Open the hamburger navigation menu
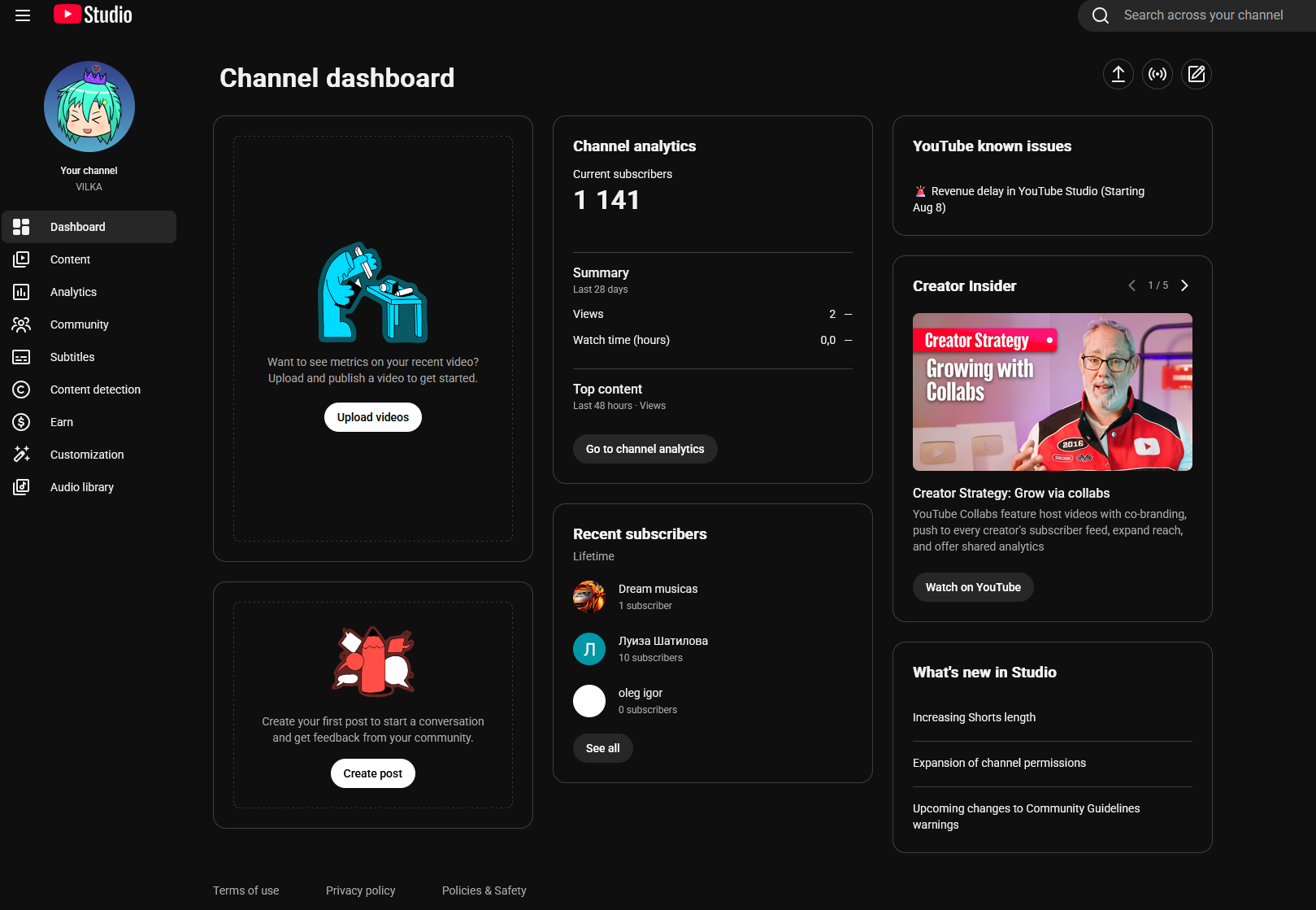Image resolution: width=1316 pixels, height=910 pixels. pyautogui.click(x=23, y=15)
